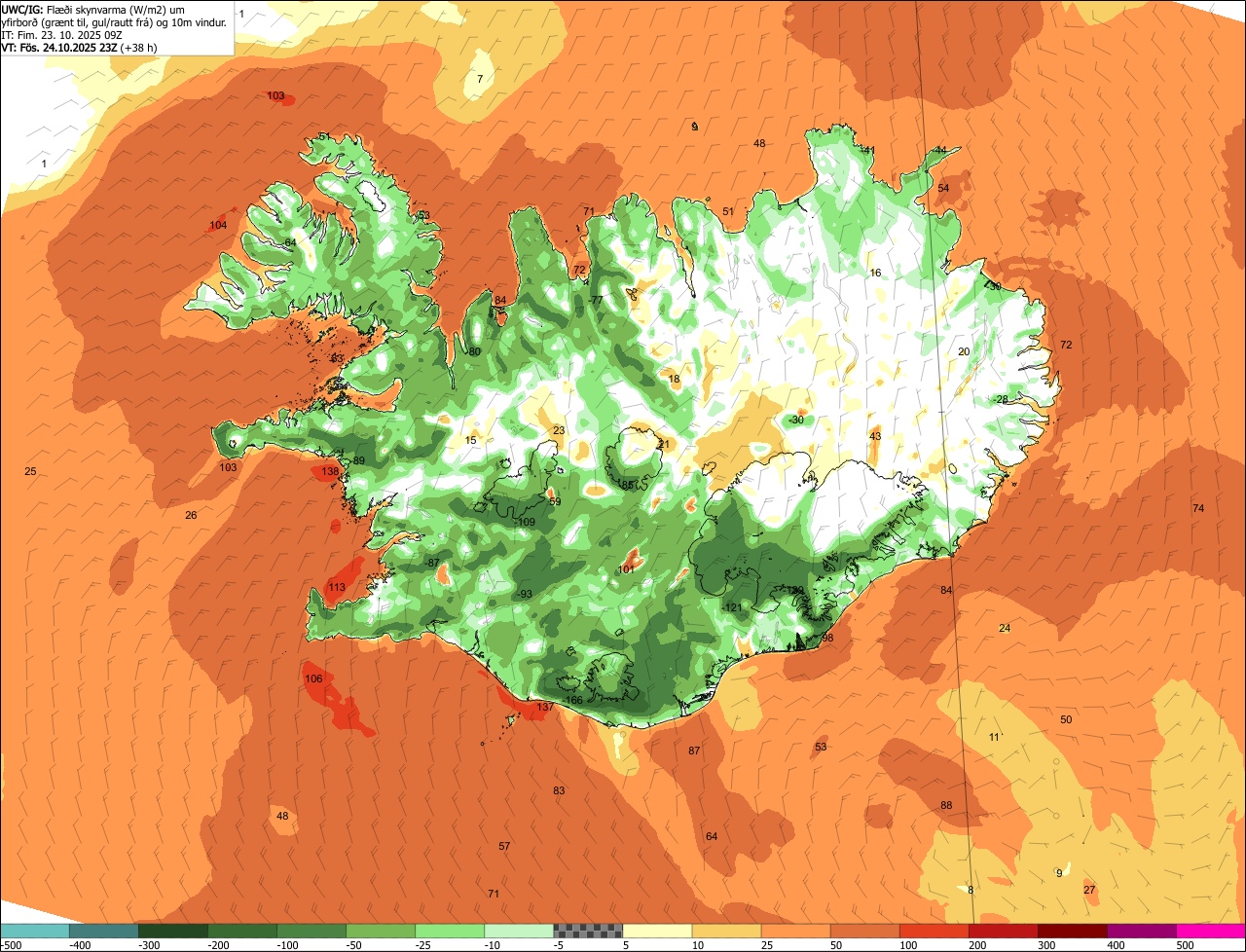The image size is (1246, 952).
Task: Click the map value '109' in central Iceland
Action: pos(526,523)
